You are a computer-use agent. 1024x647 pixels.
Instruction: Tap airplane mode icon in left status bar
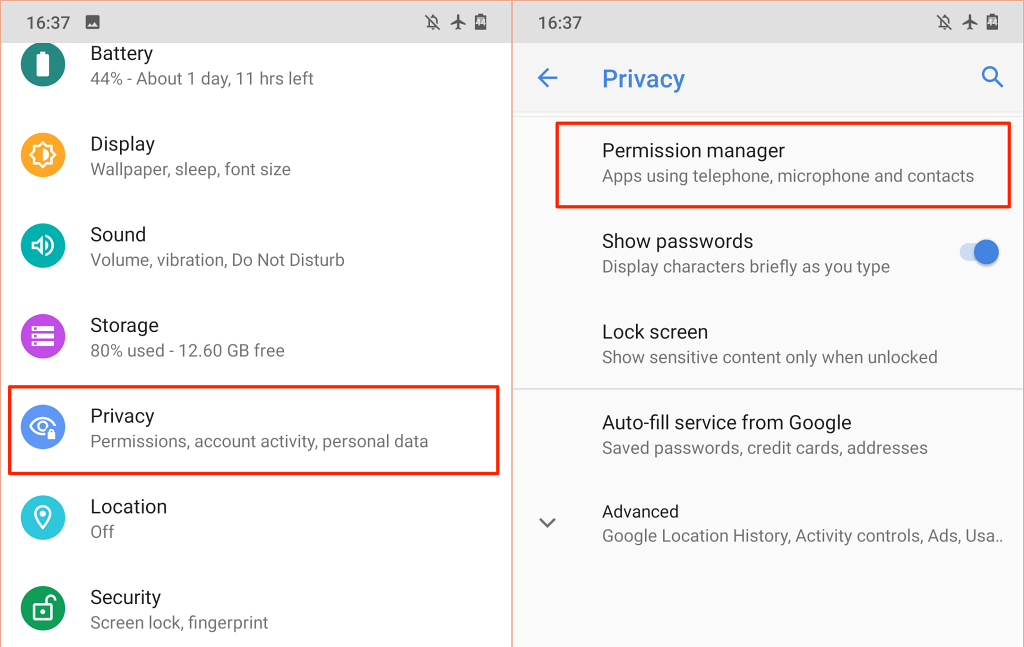pyautogui.click(x=458, y=22)
